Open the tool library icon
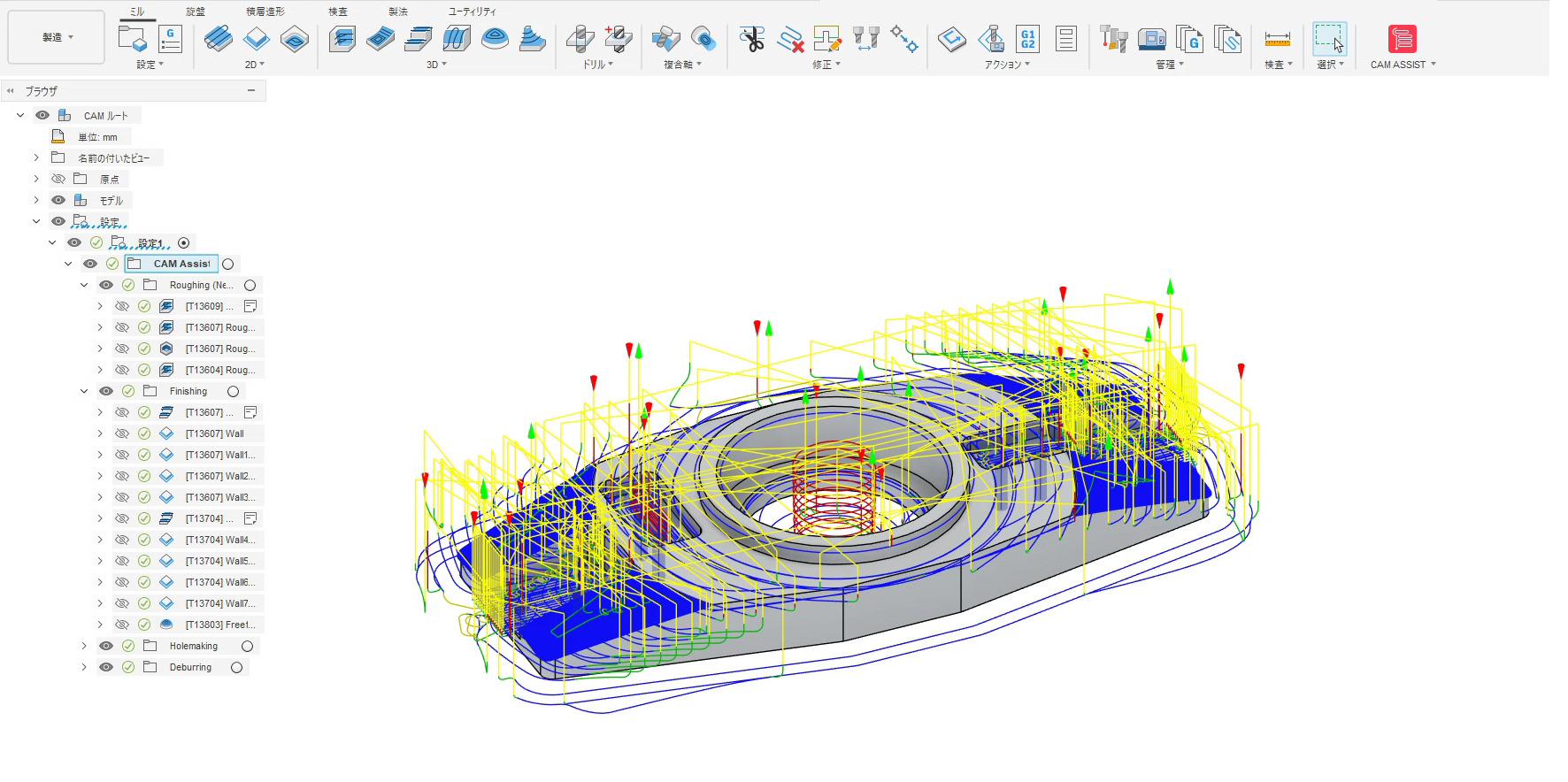 tap(1112, 40)
